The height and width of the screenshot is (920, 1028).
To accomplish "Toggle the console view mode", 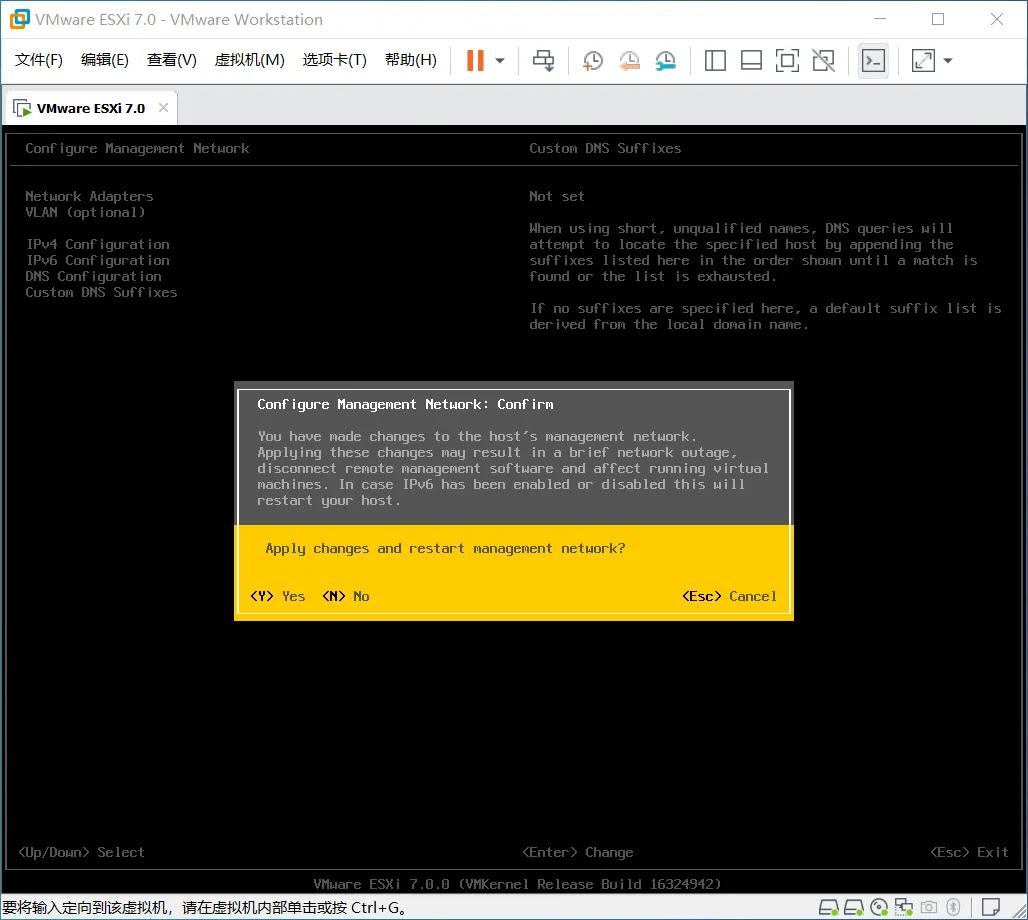I will (871, 60).
